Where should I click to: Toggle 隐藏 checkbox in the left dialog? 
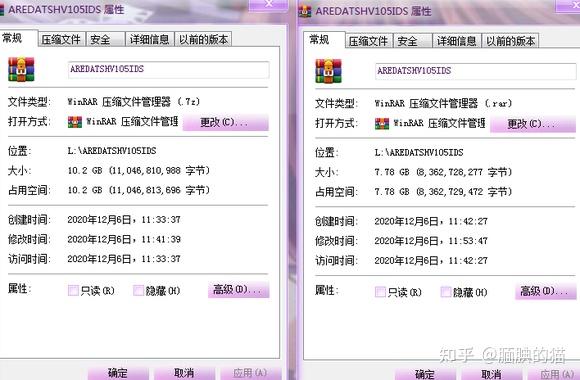[138, 290]
